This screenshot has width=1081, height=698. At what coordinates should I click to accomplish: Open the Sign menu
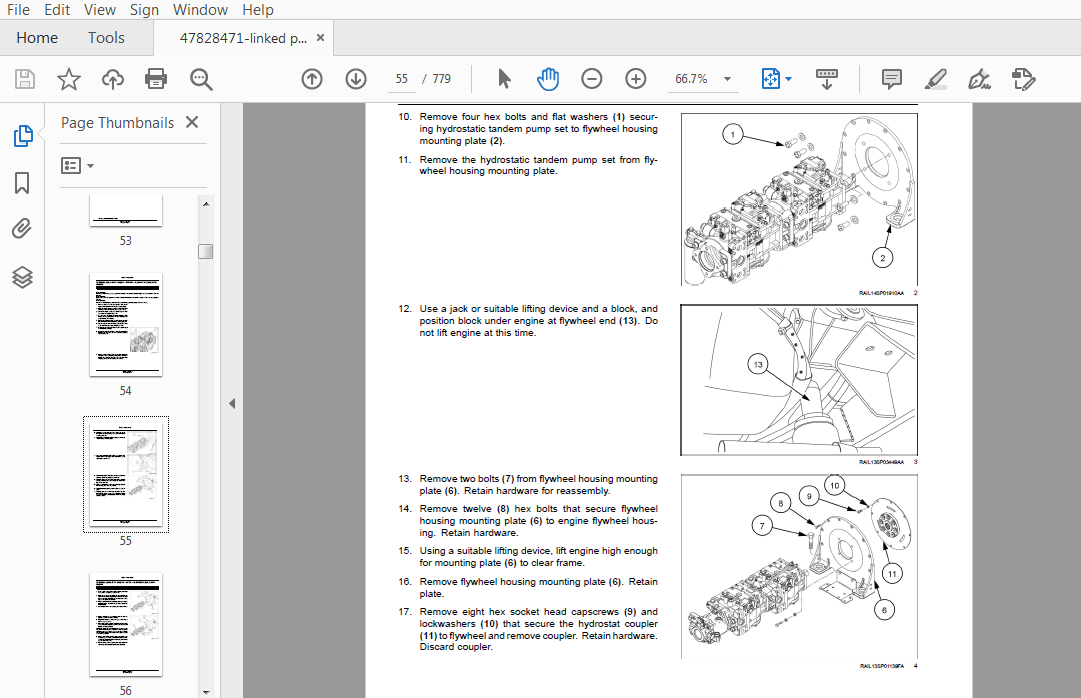[144, 10]
